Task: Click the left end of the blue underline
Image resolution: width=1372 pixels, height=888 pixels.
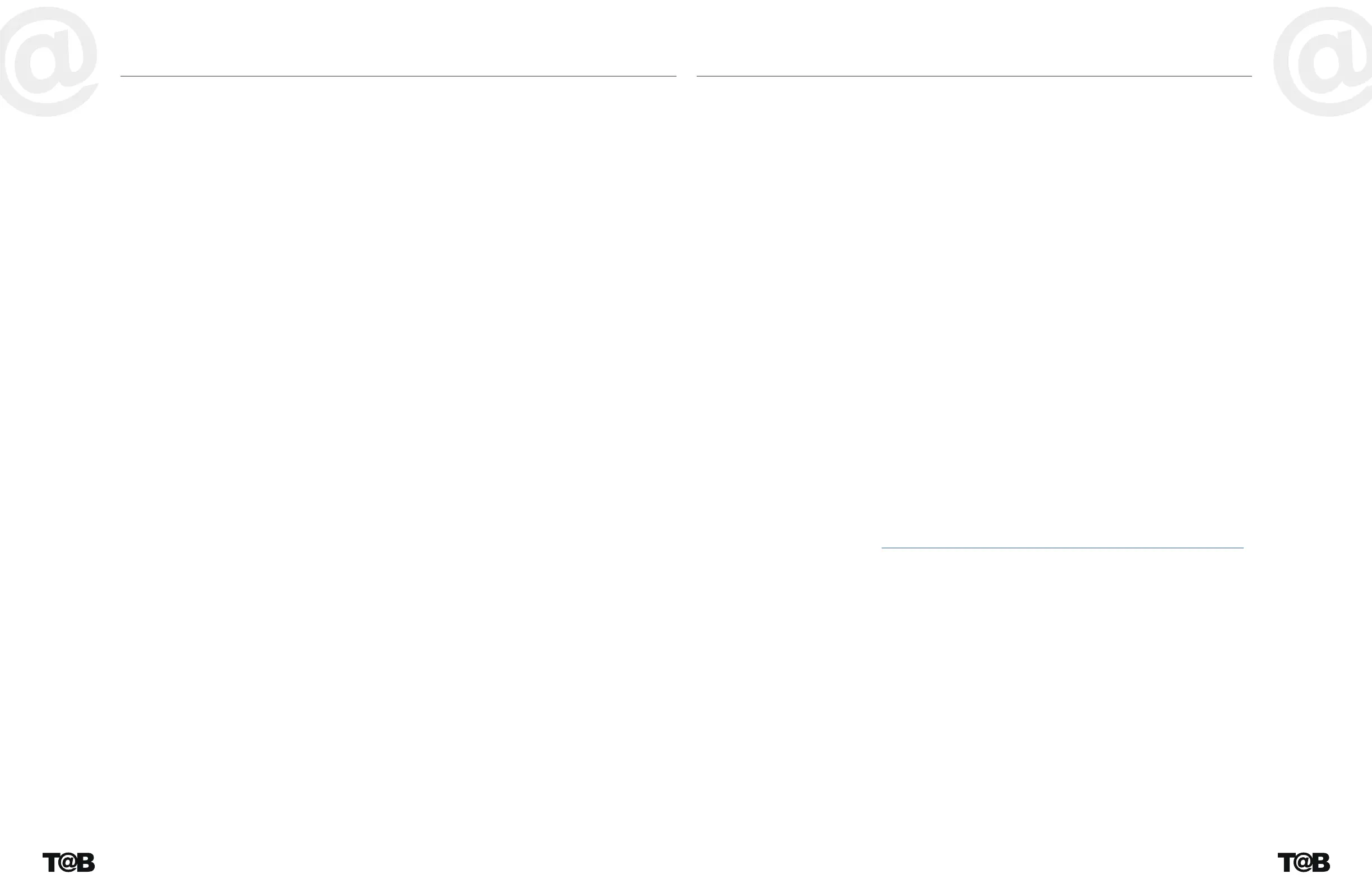Action: tap(884, 547)
